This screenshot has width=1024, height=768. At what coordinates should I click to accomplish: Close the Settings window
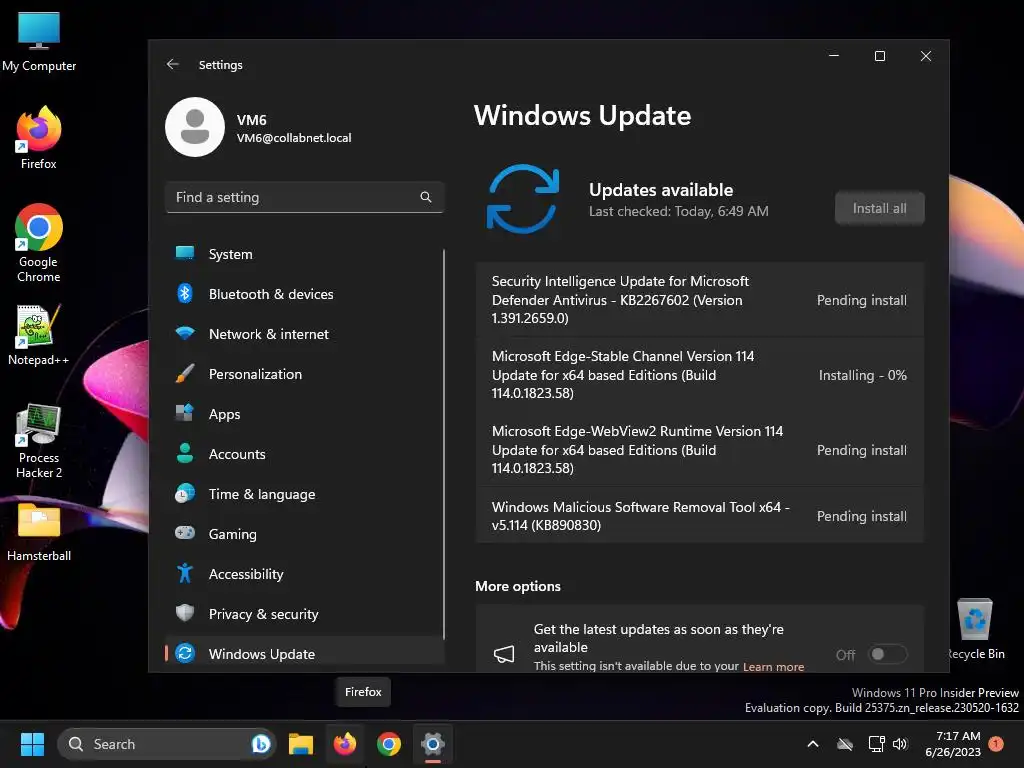[925, 56]
